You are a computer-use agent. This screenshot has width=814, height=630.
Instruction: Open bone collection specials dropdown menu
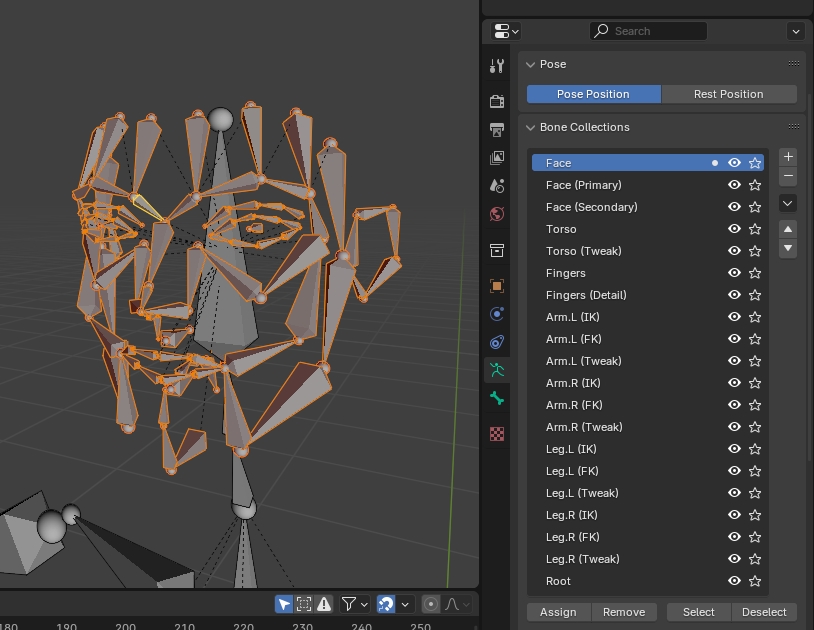788,203
